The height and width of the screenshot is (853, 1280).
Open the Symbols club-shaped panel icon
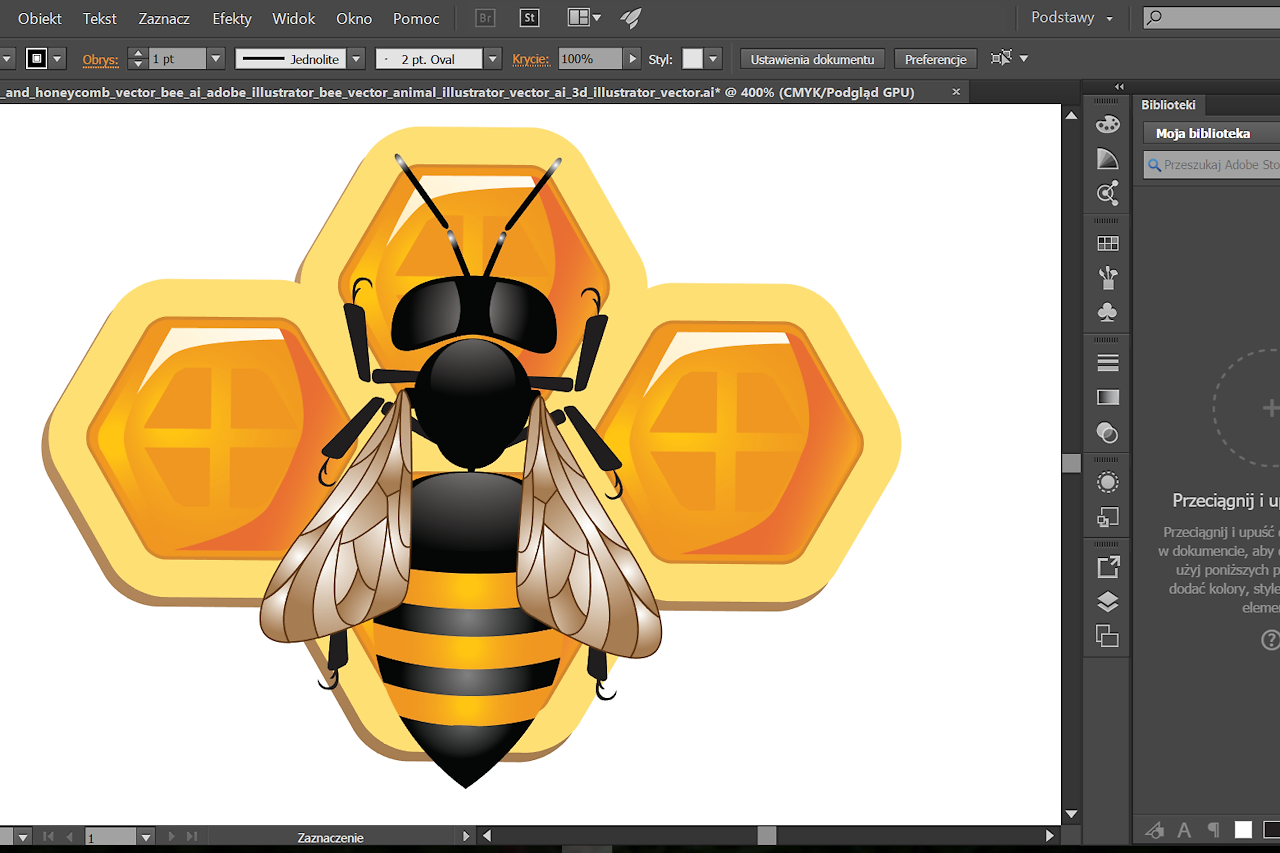click(1107, 312)
